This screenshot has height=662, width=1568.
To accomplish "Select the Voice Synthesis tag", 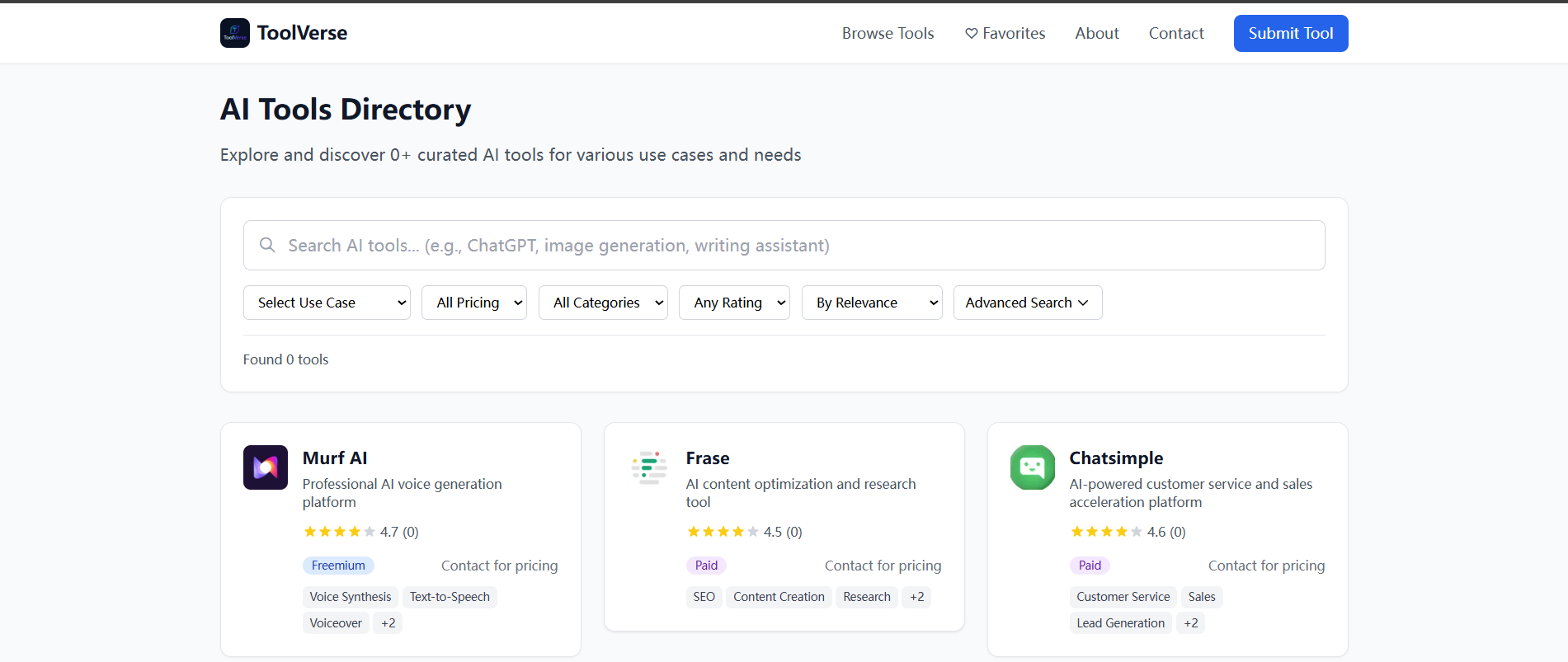I will click(351, 597).
